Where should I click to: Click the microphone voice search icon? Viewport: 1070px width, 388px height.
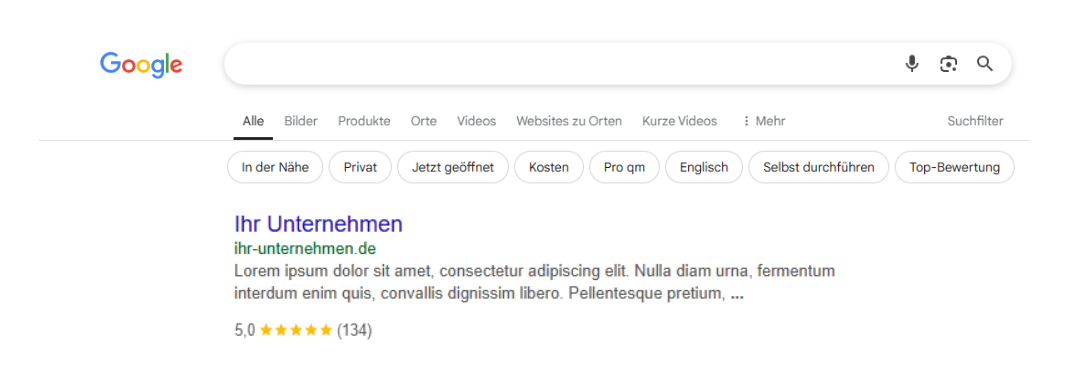912,64
